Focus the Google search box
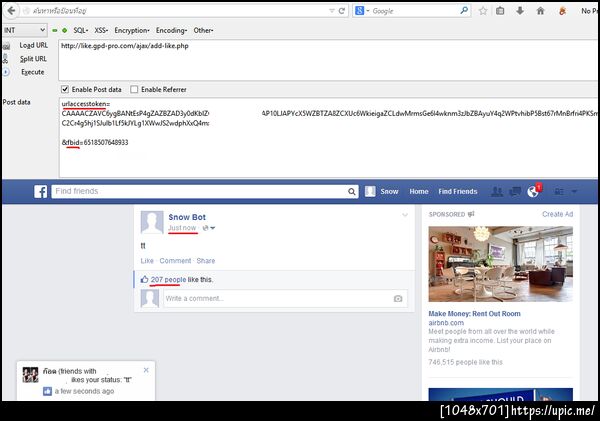Image resolution: width=600 pixels, height=421 pixels. pyautogui.click(x=415, y=11)
